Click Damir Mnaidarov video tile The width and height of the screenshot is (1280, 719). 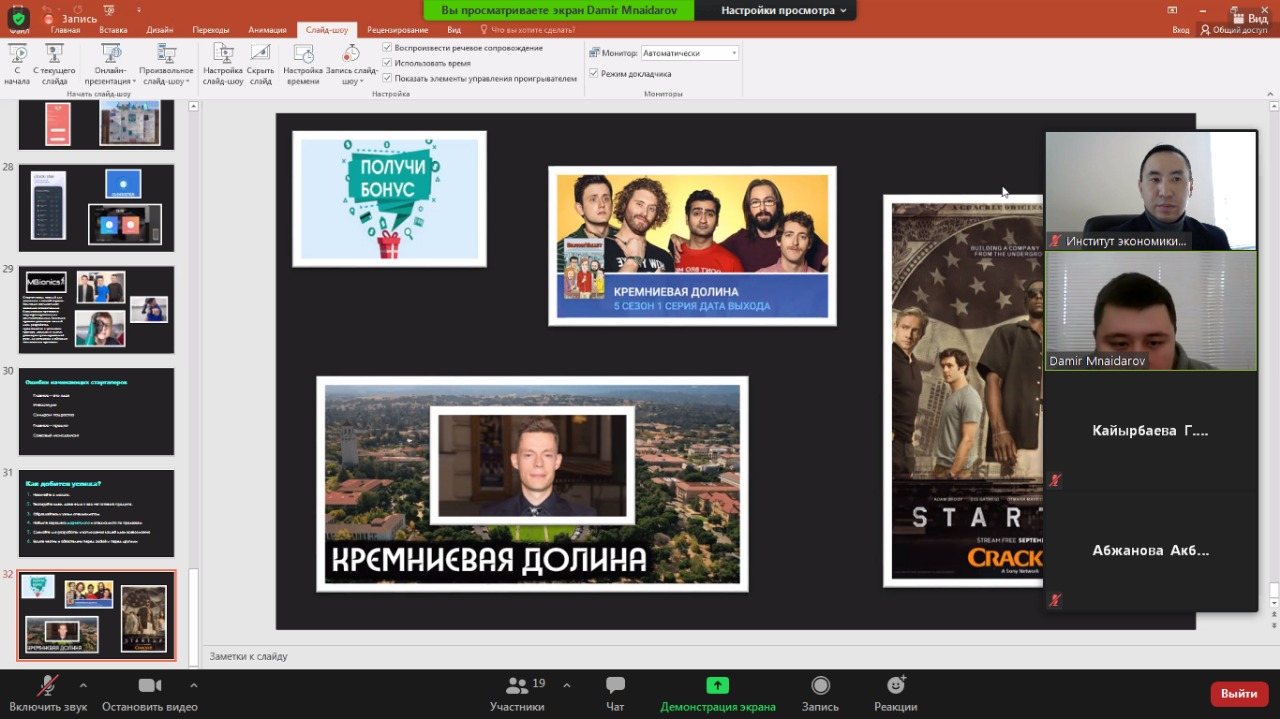pos(1151,311)
